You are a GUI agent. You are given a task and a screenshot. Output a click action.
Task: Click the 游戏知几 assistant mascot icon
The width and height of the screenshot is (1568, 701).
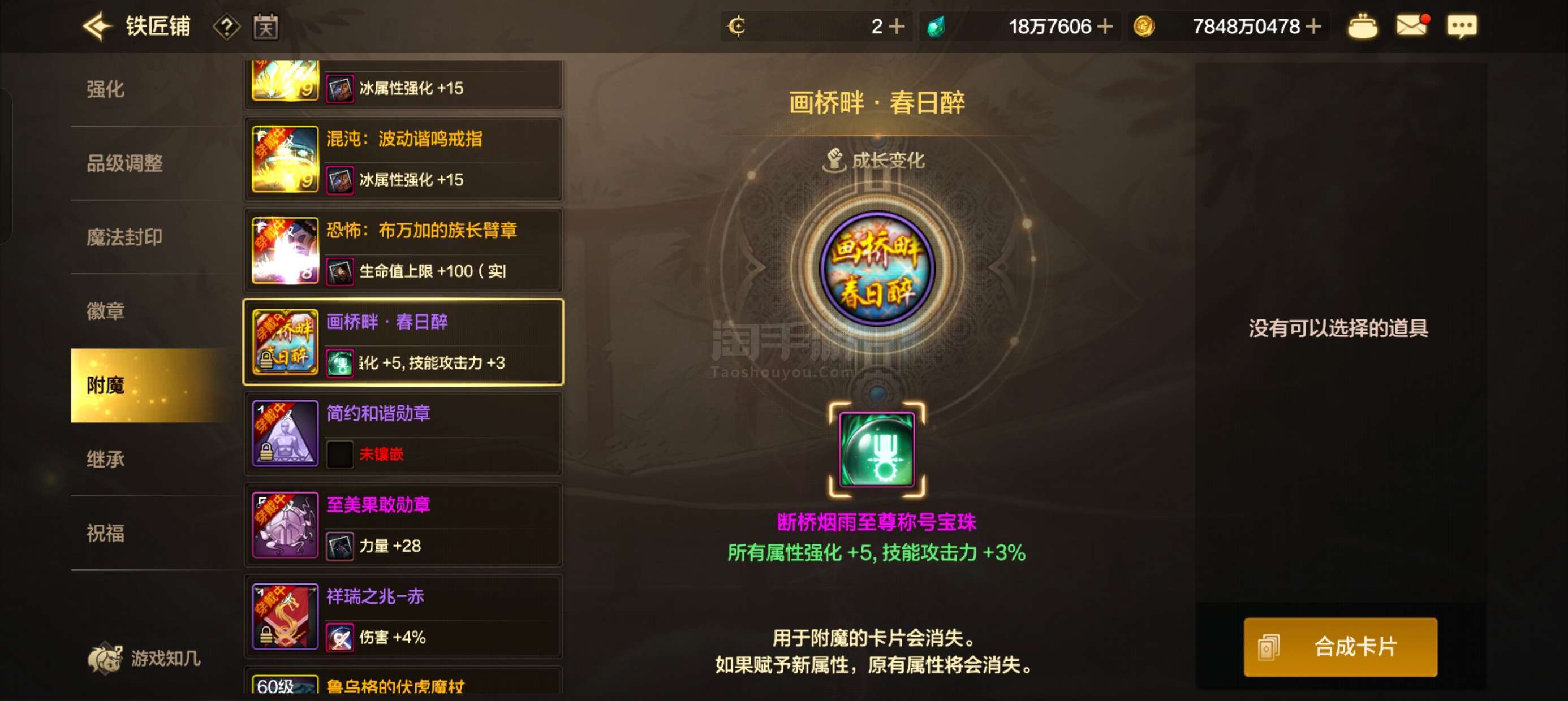pyautogui.click(x=105, y=659)
